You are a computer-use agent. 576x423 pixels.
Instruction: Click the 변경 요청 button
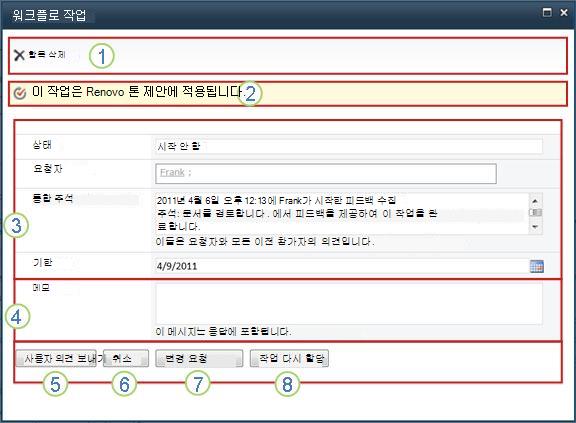coord(199,358)
